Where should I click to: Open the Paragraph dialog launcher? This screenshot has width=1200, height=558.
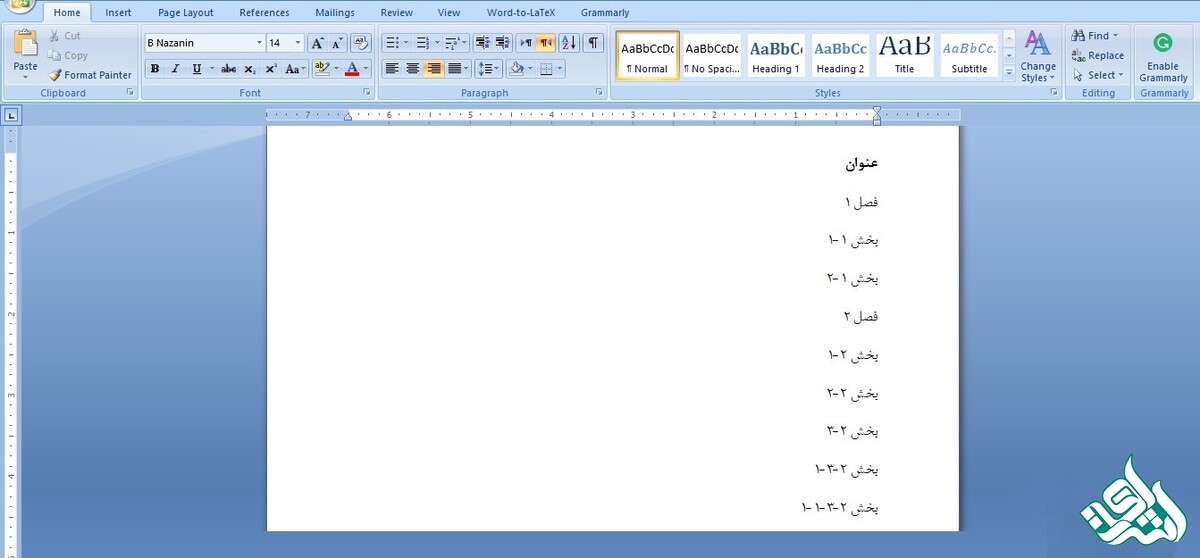599,92
